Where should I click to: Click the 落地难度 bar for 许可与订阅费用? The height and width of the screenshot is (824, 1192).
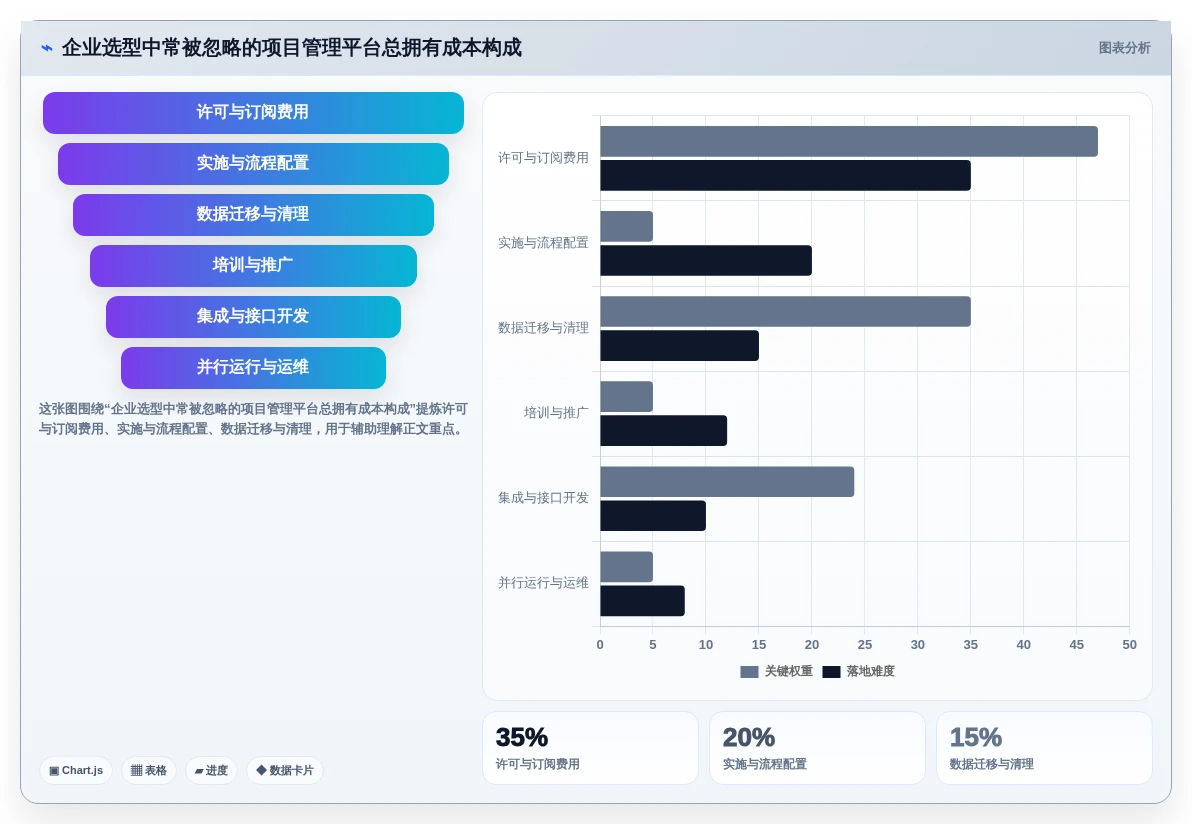(785, 175)
